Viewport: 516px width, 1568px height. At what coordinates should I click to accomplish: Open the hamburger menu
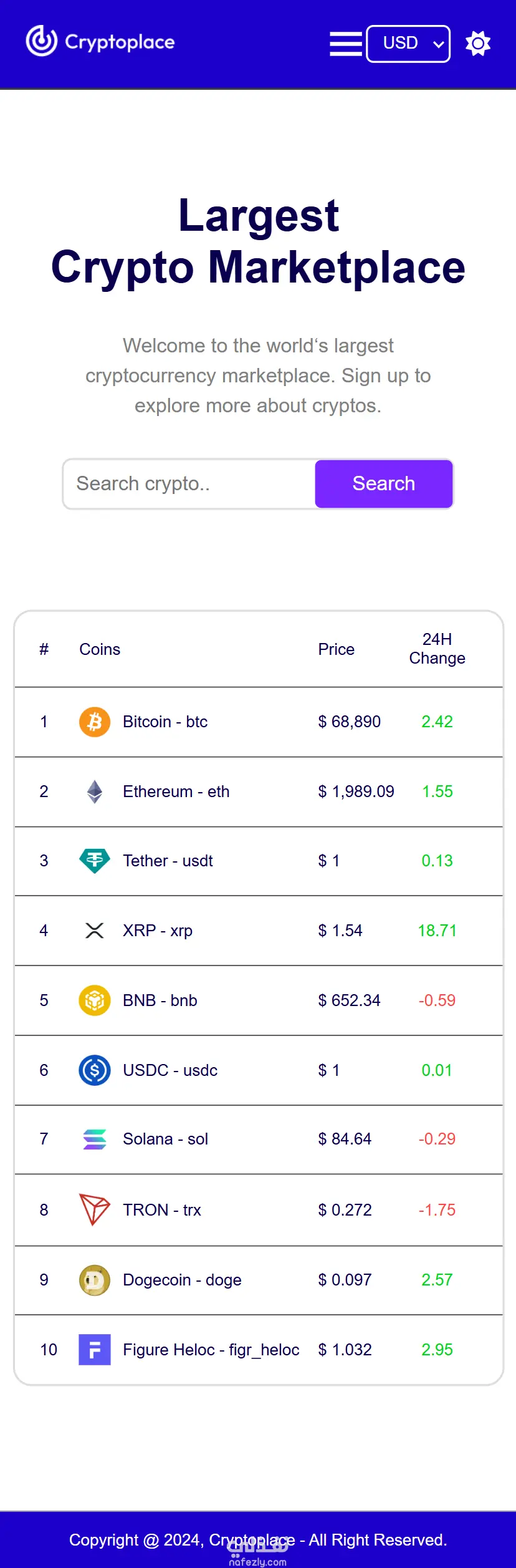(346, 44)
